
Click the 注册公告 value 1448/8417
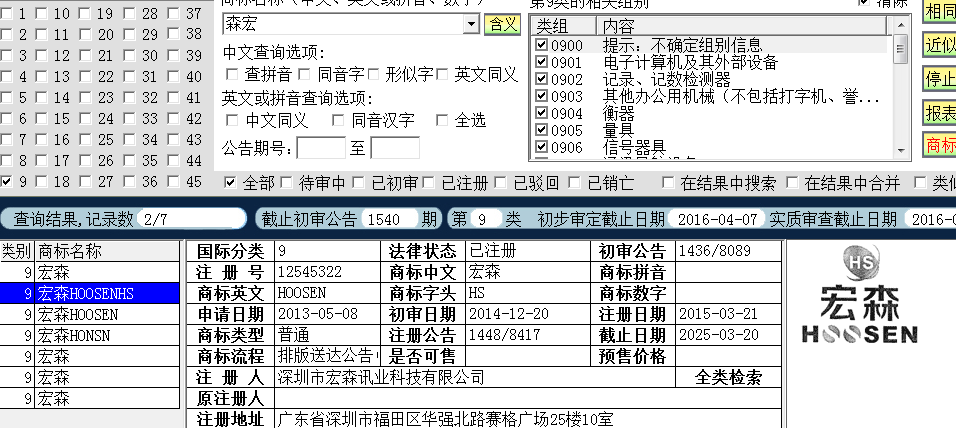point(504,335)
